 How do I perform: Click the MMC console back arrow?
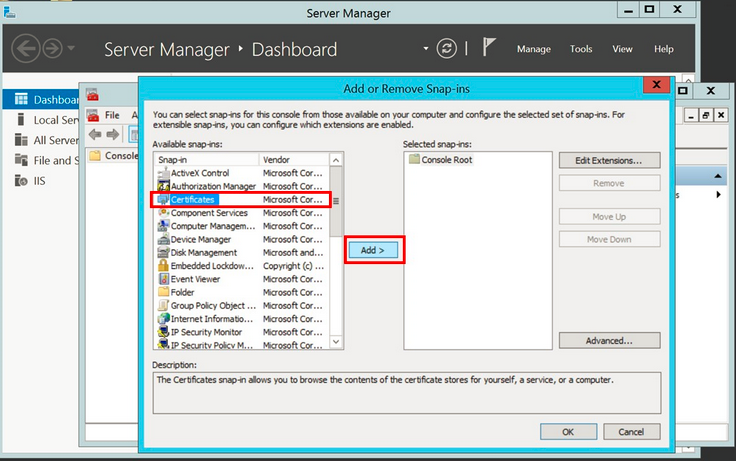pos(95,135)
